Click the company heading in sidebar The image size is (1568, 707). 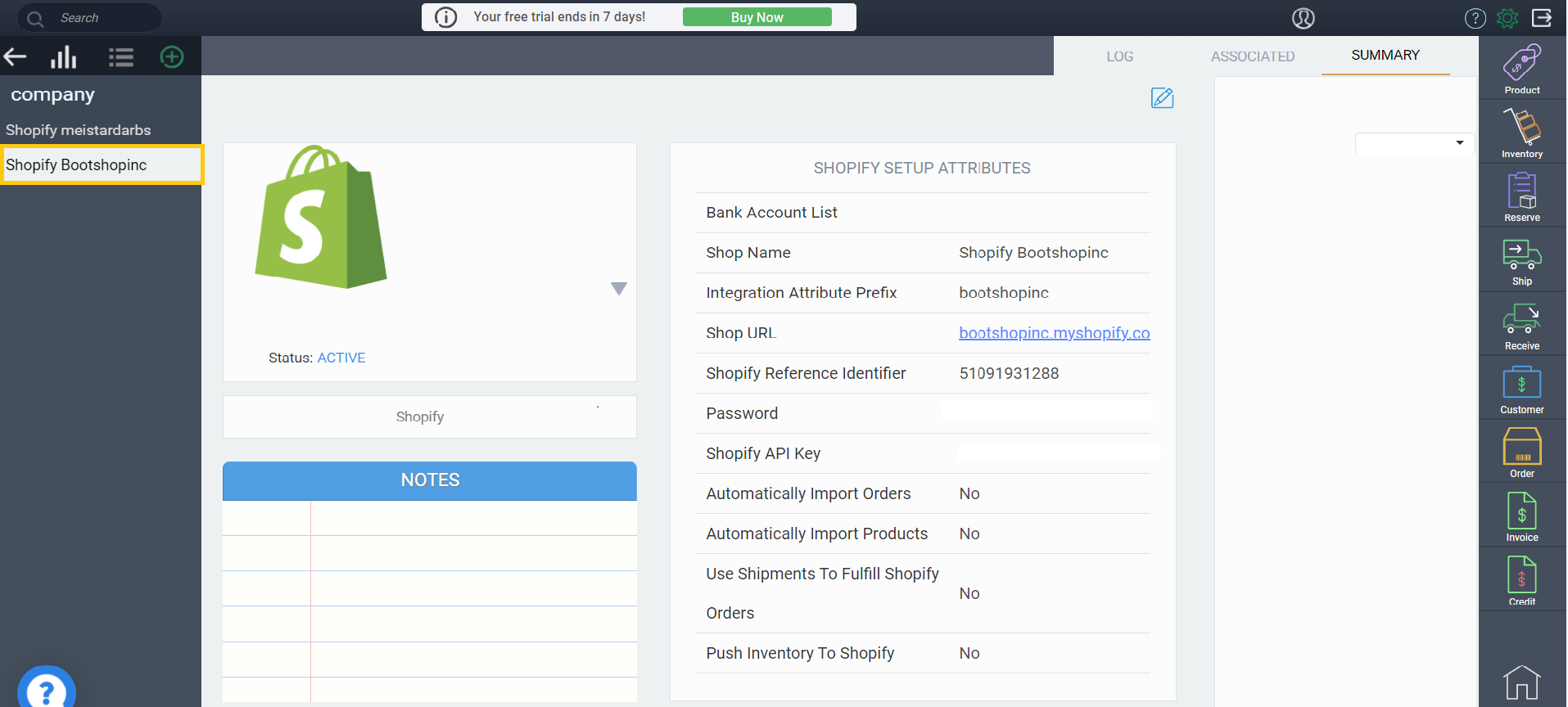click(52, 95)
